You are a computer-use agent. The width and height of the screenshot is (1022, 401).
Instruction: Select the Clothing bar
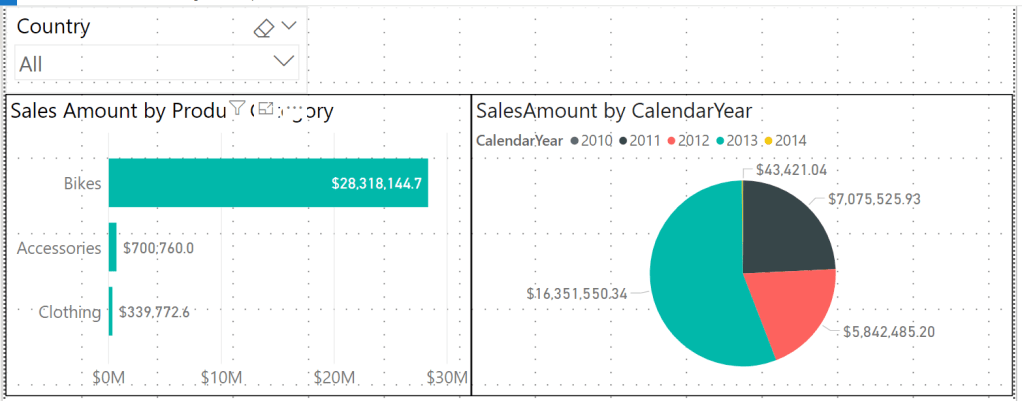point(111,311)
